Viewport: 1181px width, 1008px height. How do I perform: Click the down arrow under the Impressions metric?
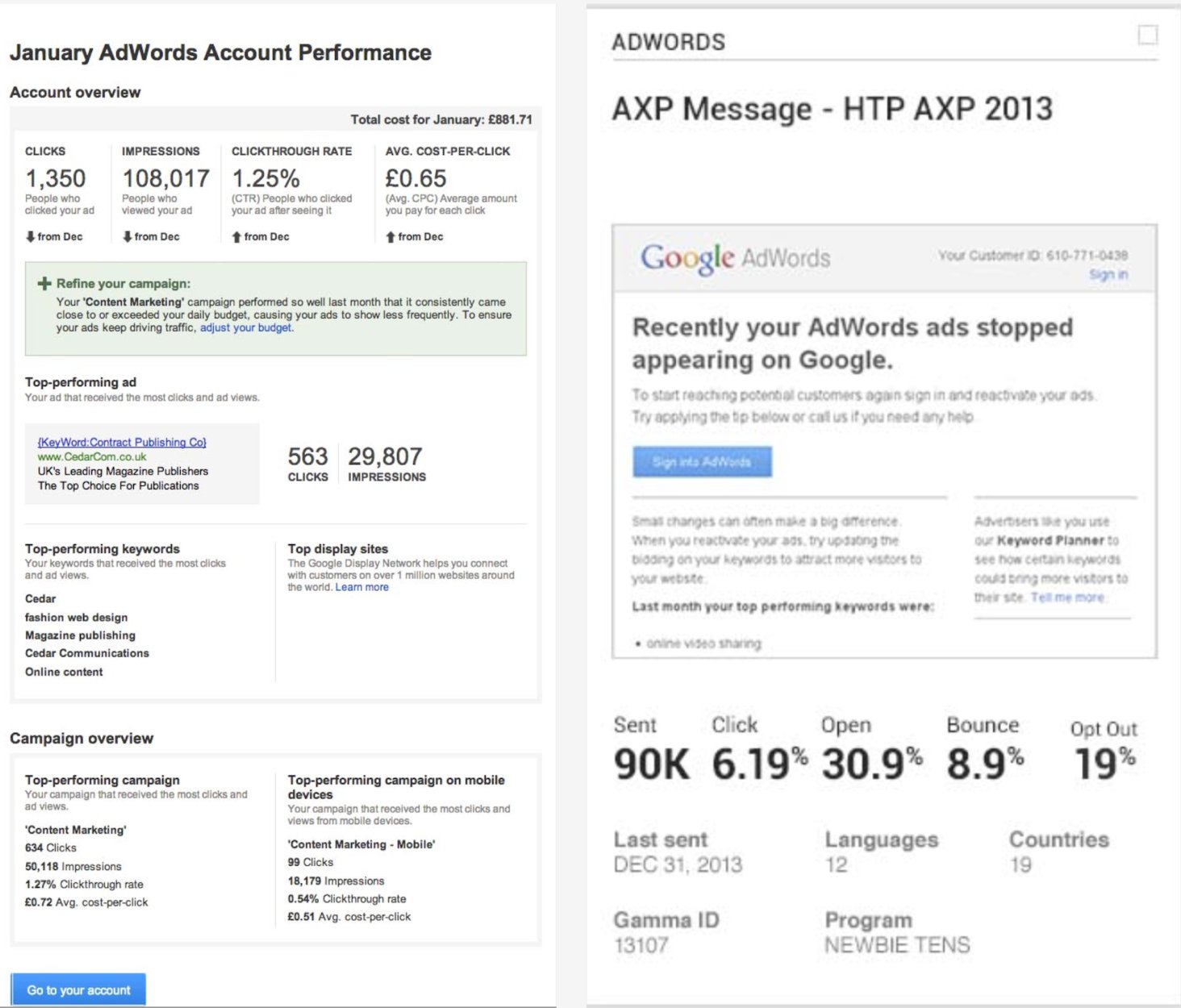(x=127, y=236)
